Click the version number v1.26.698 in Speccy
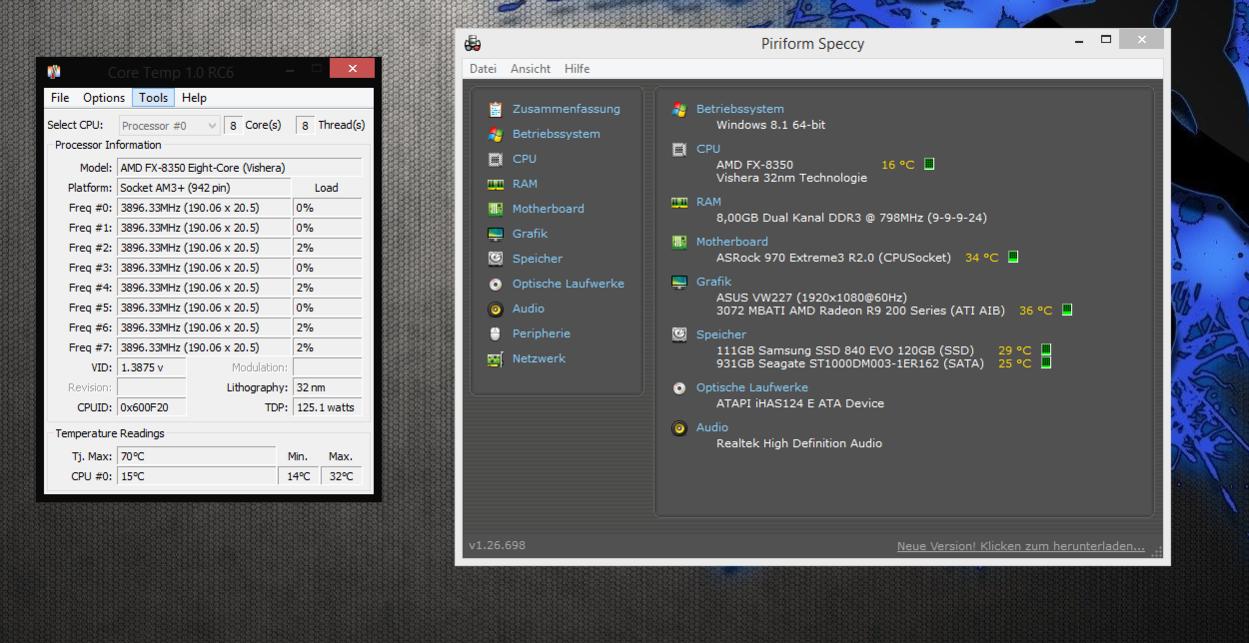Screen dimensions: 1249x643 tap(497, 545)
